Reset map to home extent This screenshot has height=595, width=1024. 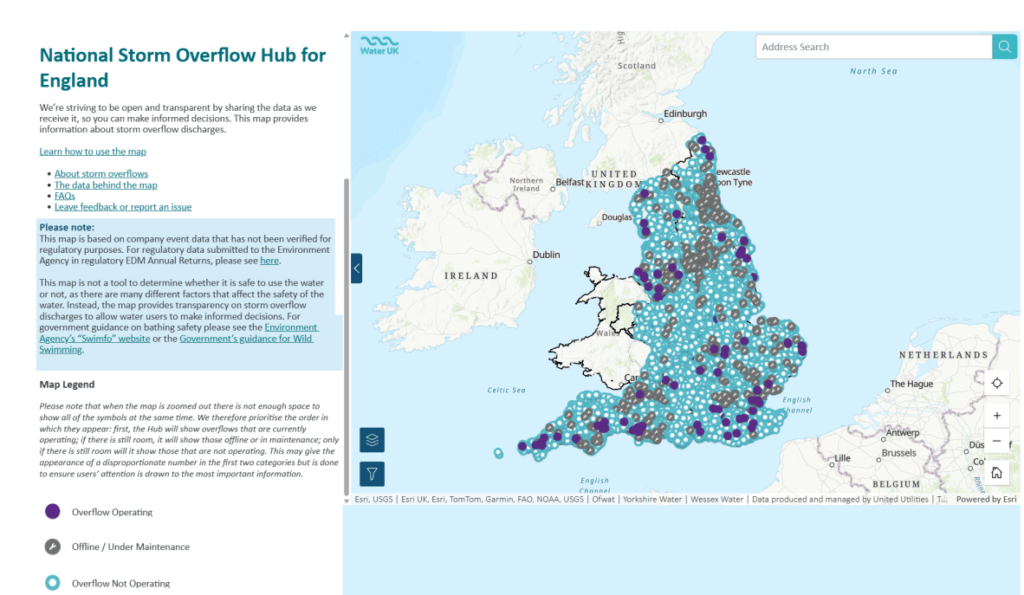click(x=997, y=472)
